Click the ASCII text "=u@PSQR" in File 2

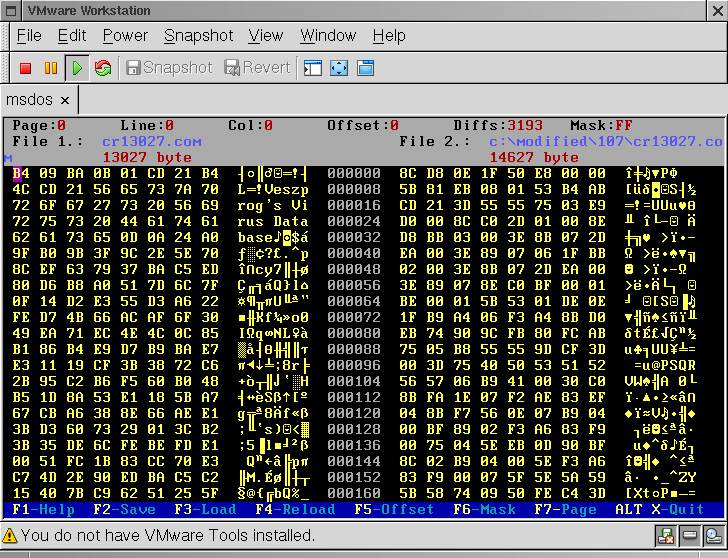coord(665,365)
